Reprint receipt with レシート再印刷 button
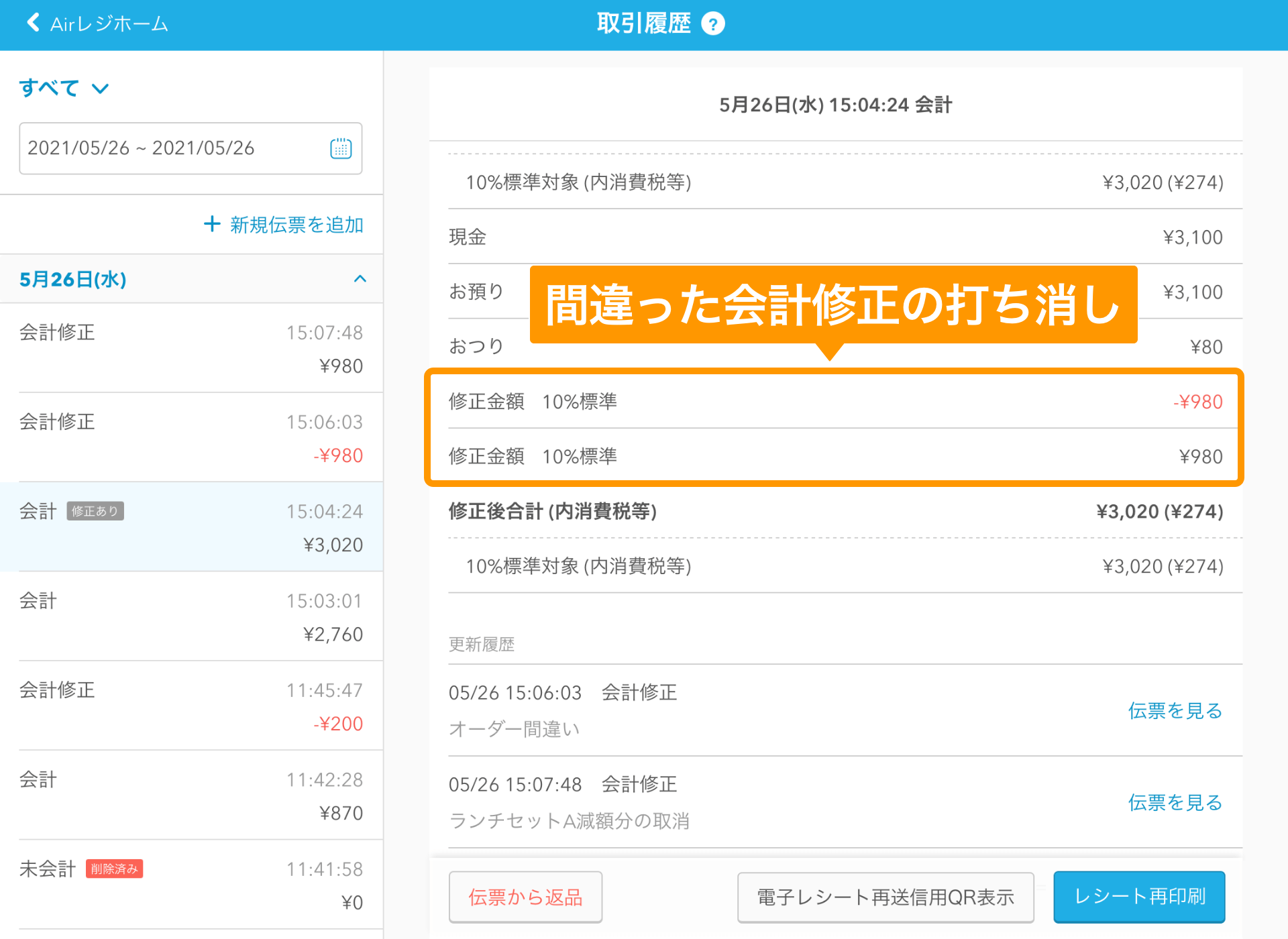 [x=1139, y=897]
